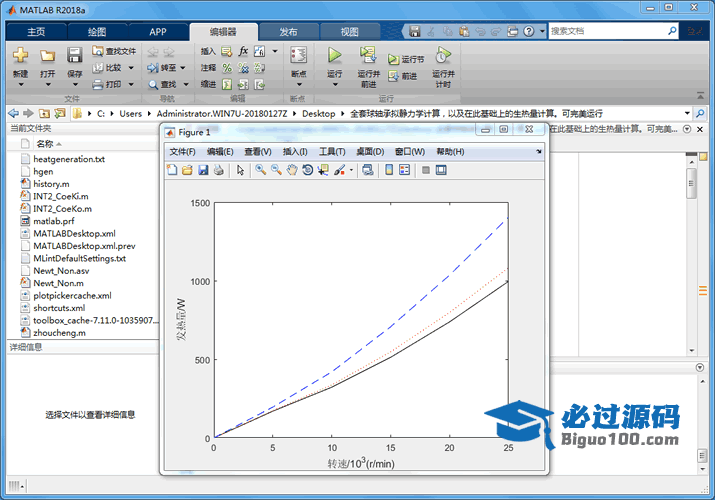This screenshot has height=500, width=715.
Task: Click Hide Plot Tools icon in Figure 1
Action: (425, 170)
